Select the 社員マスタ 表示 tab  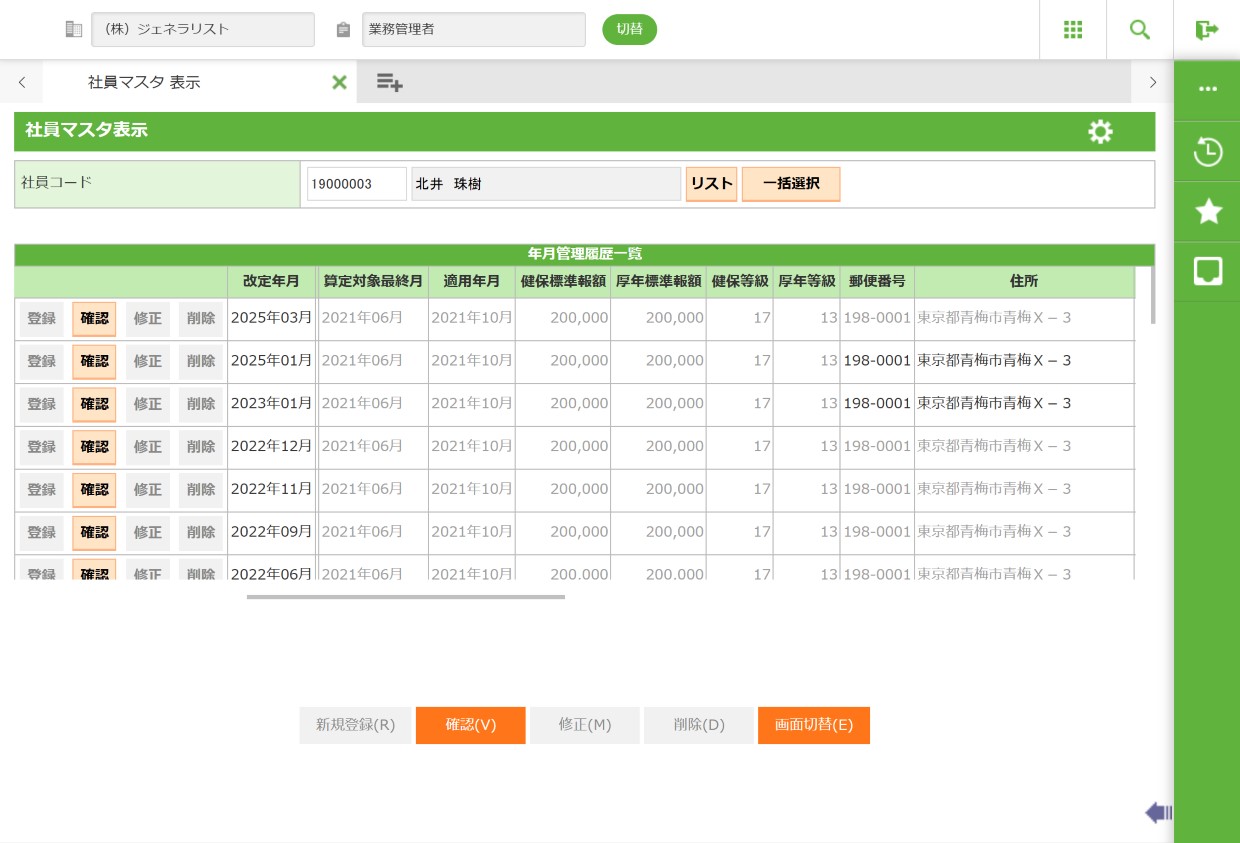(144, 83)
